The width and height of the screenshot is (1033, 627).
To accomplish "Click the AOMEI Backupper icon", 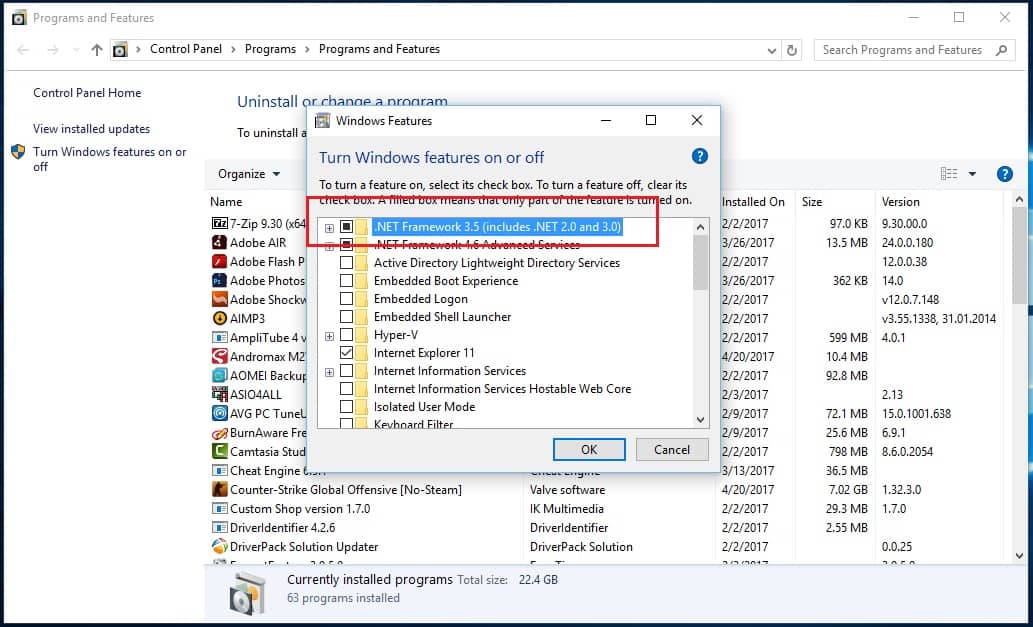I will (x=219, y=375).
